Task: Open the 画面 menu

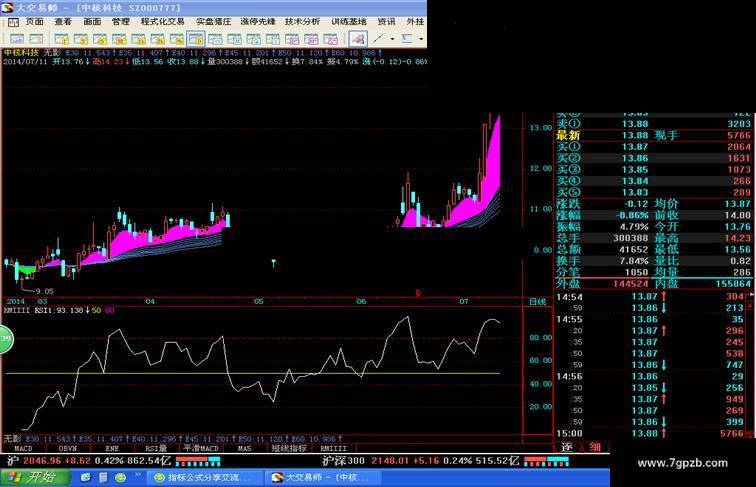Action: point(92,22)
